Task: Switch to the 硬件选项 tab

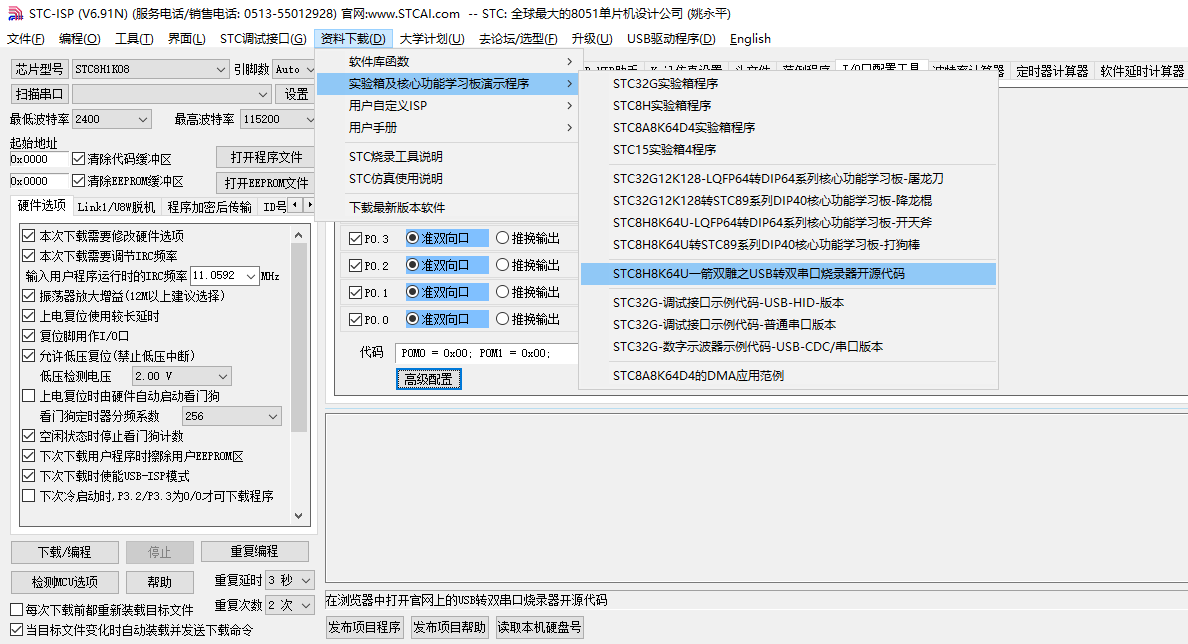Action: [x=42, y=205]
